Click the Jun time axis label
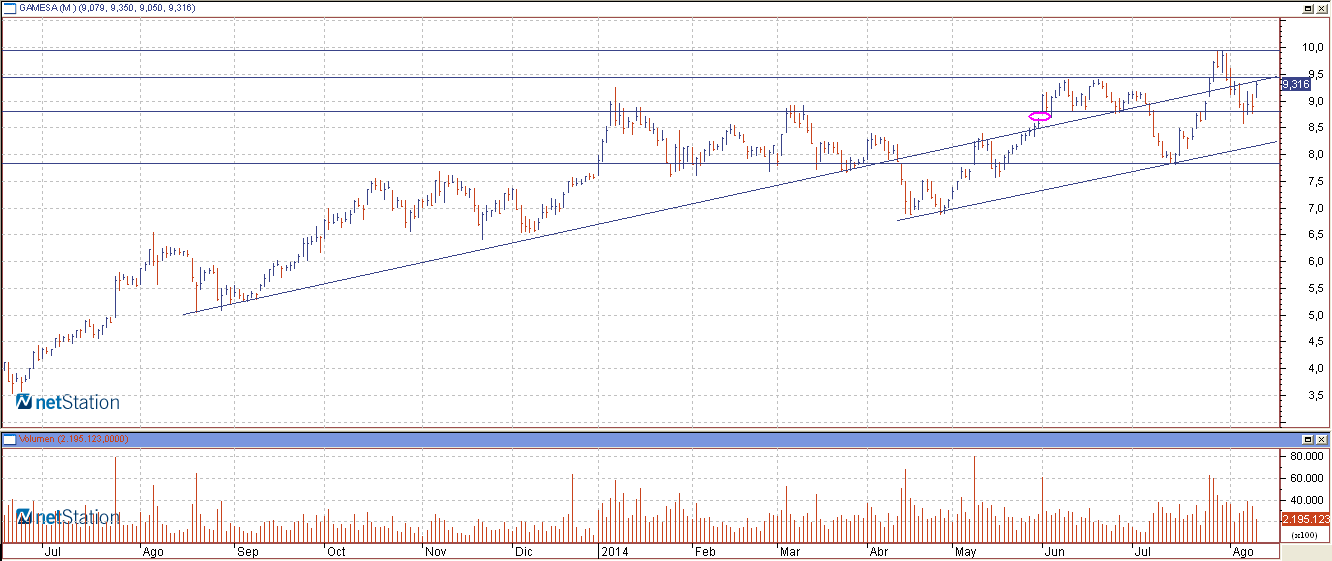The width and height of the screenshot is (1332, 561). click(x=1056, y=551)
